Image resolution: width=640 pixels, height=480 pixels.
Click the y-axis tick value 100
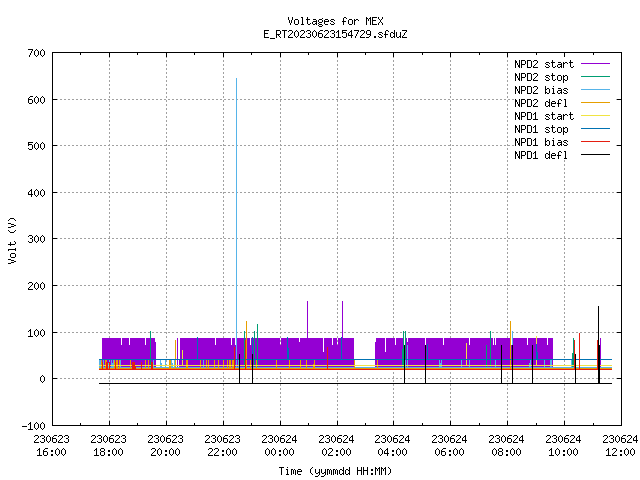tap(36, 333)
